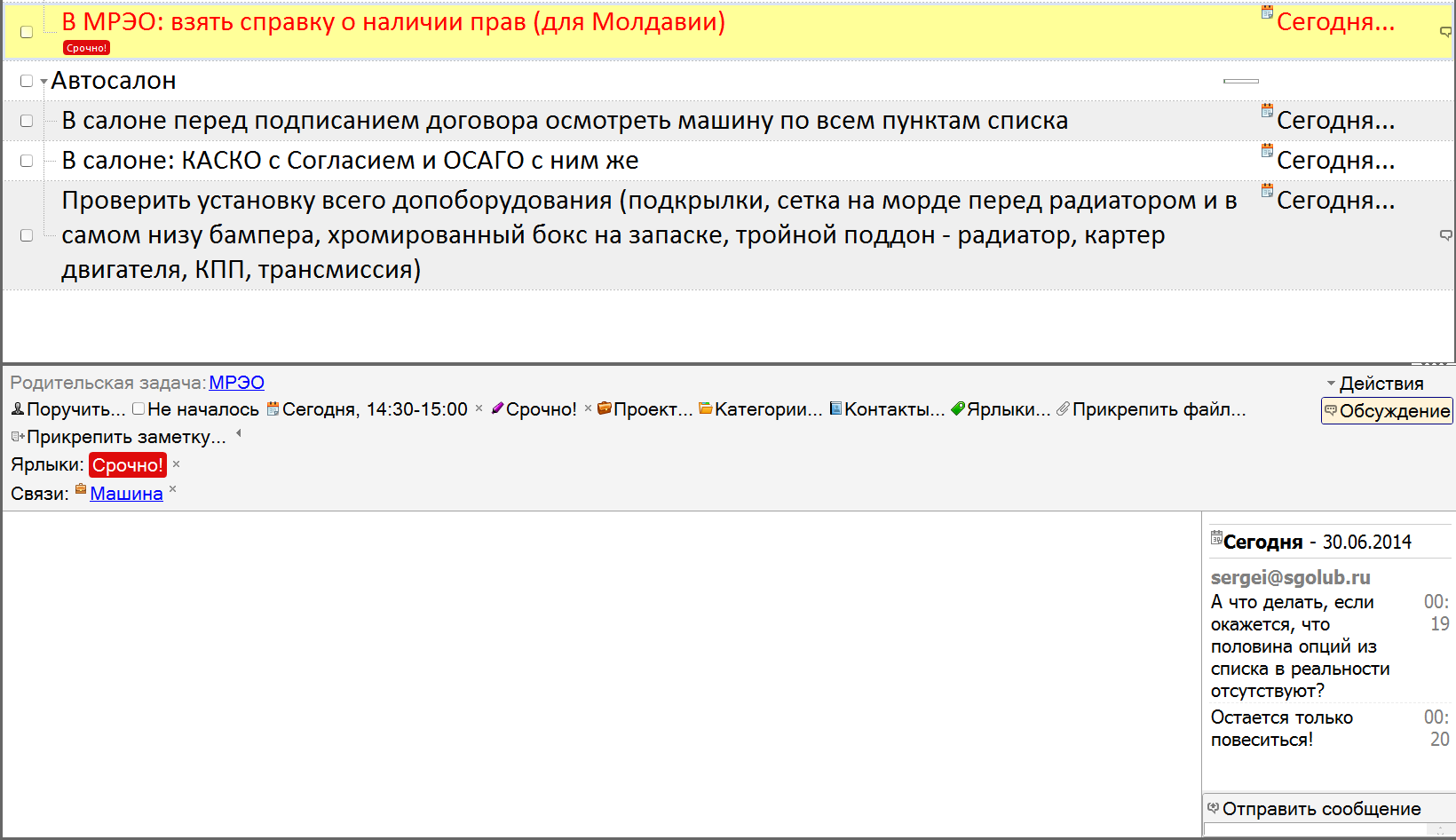Image resolution: width=1456 pixels, height=840 pixels.
Task: Click the Проект briefcase icon
Action: coord(605,408)
